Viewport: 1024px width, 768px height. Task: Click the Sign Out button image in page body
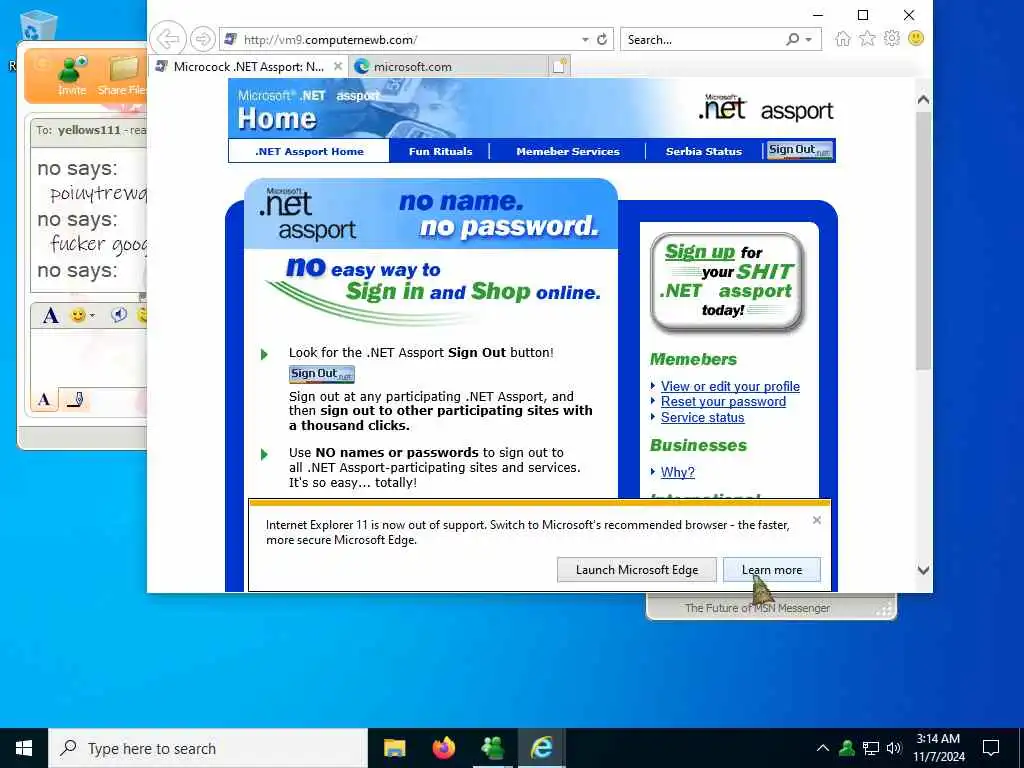[322, 374]
